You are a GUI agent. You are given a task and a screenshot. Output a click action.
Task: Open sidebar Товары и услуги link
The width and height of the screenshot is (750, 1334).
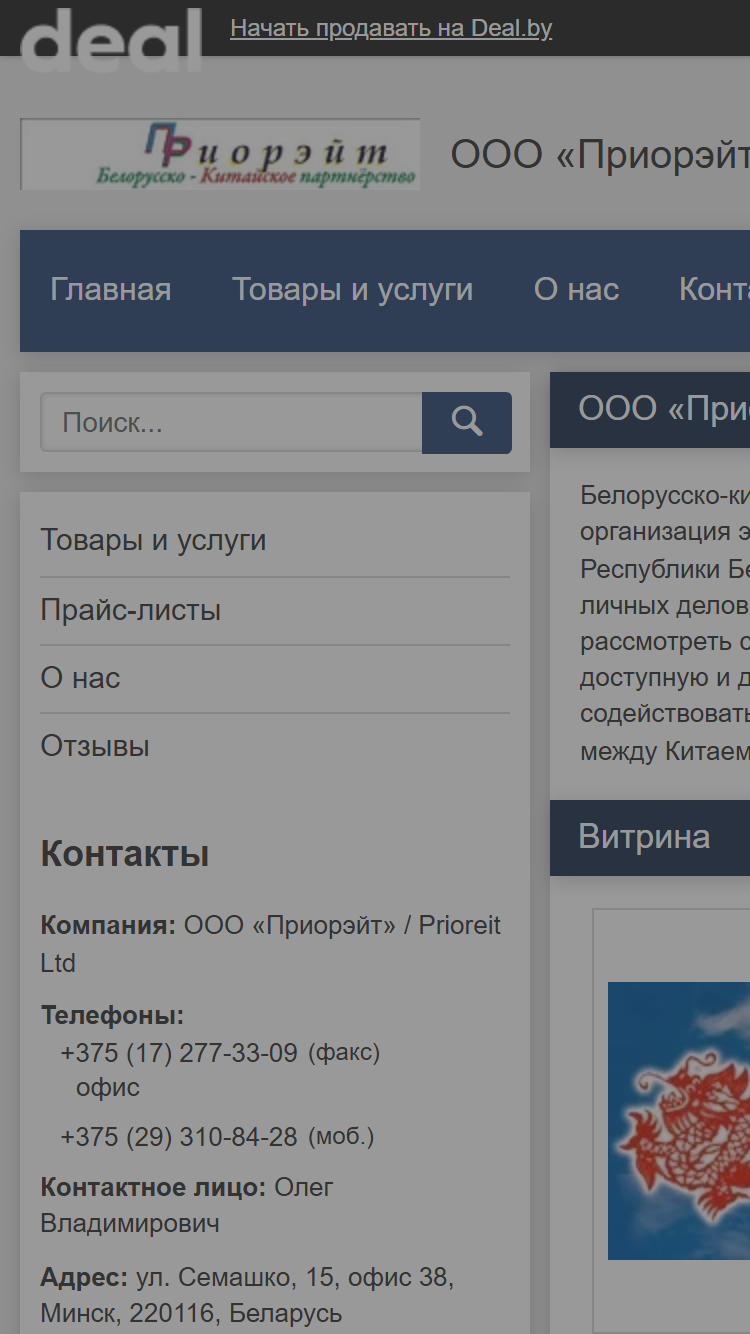pyautogui.click(x=153, y=540)
